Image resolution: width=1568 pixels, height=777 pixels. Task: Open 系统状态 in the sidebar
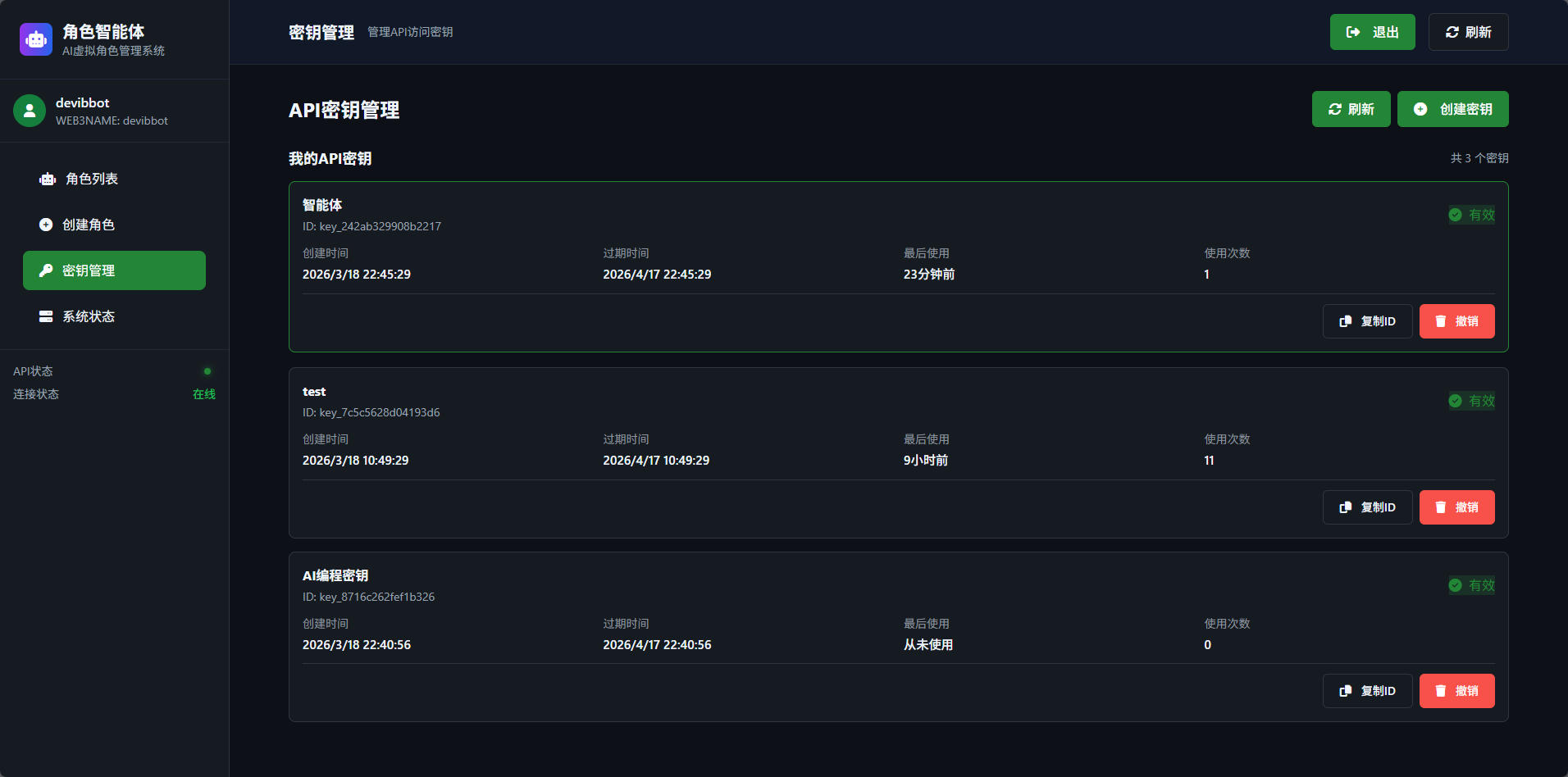click(x=114, y=316)
